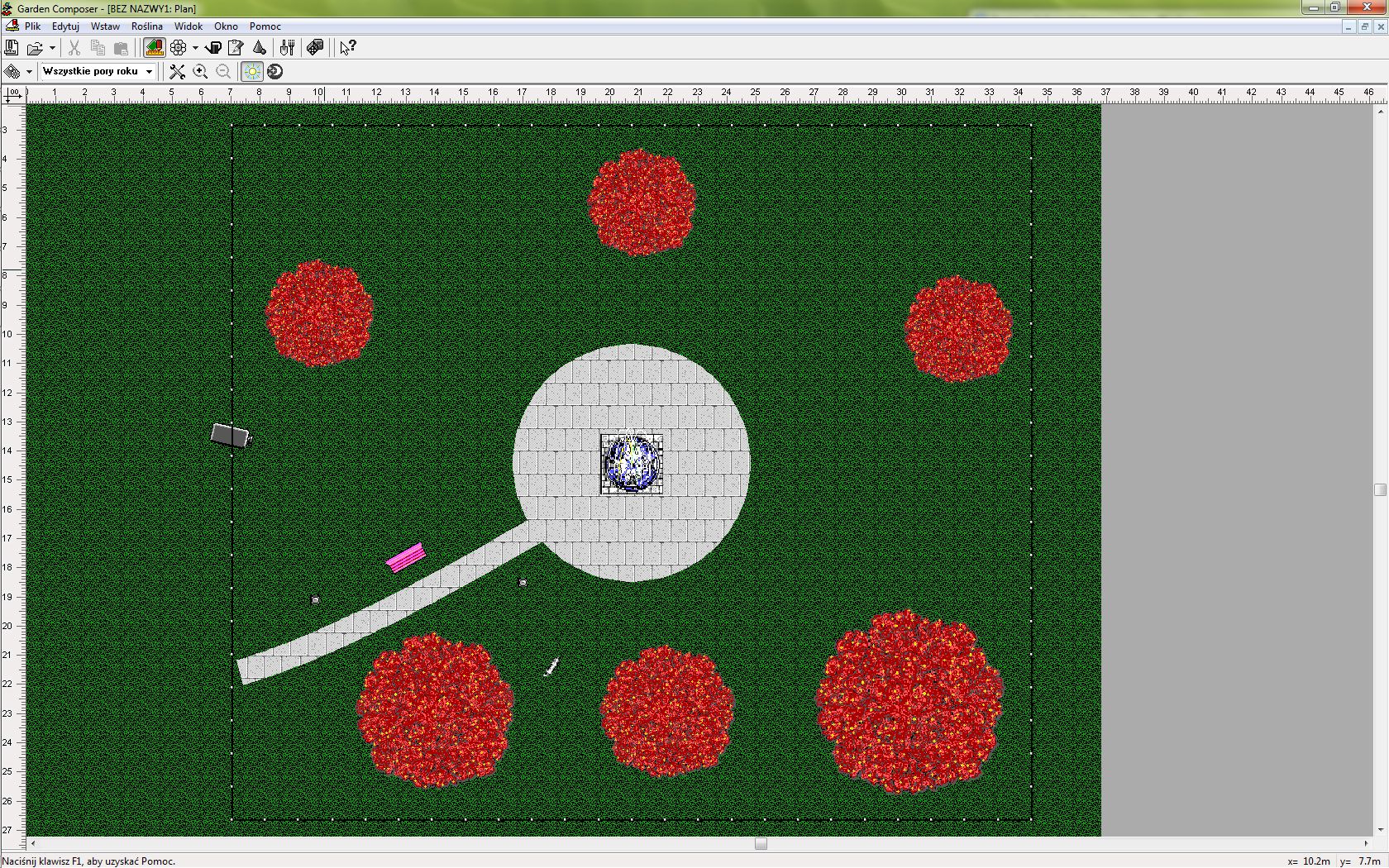The width and height of the screenshot is (1389, 868).
Task: Open the Widok menu
Action: click(189, 26)
